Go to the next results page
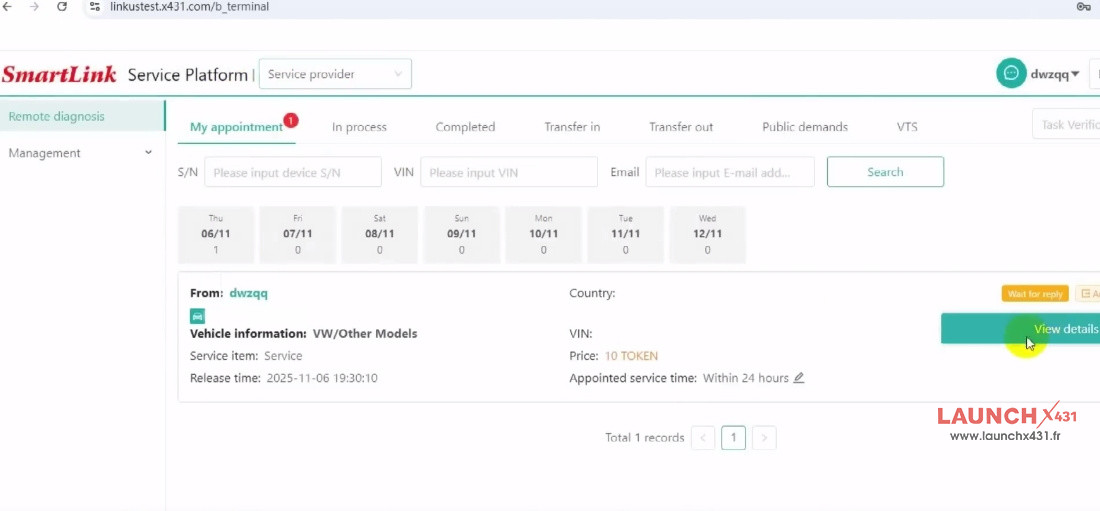The height and width of the screenshot is (511, 1100). (764, 438)
